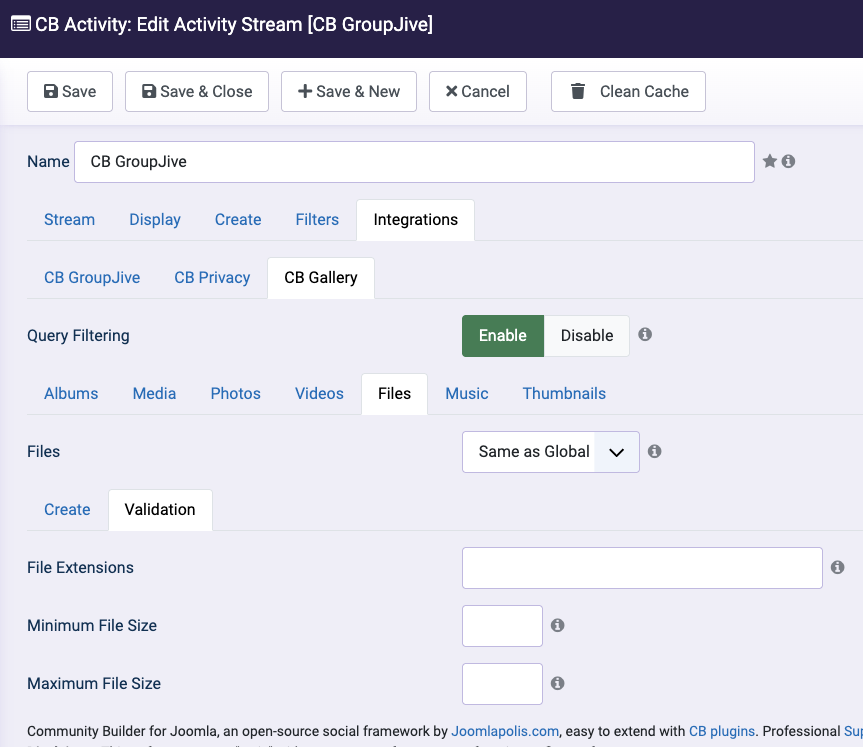Viewport: 863px width, 747px height.
Task: Focus the File Extensions input field
Action: 642,568
